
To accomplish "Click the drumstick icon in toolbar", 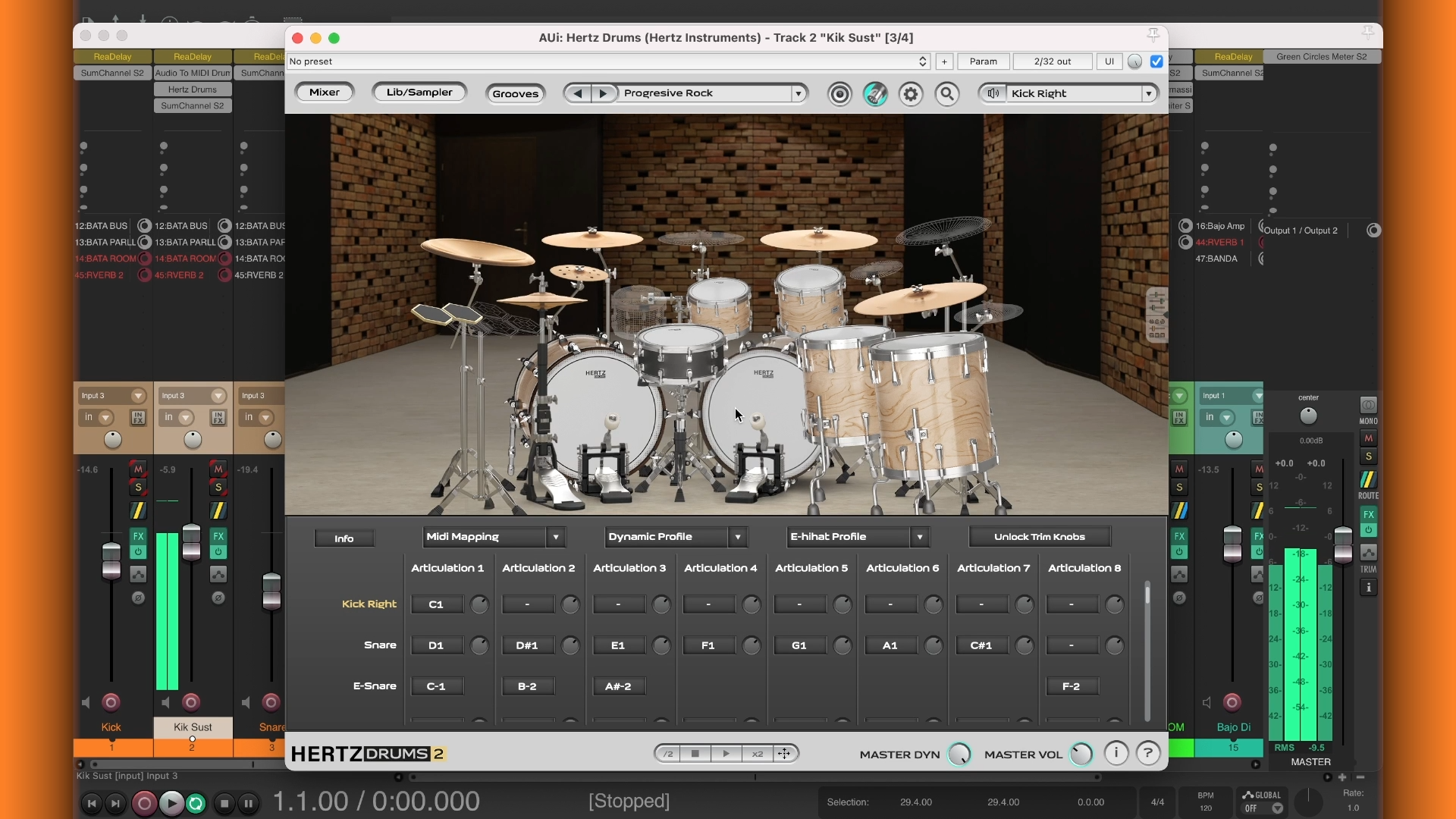I will point(875,94).
